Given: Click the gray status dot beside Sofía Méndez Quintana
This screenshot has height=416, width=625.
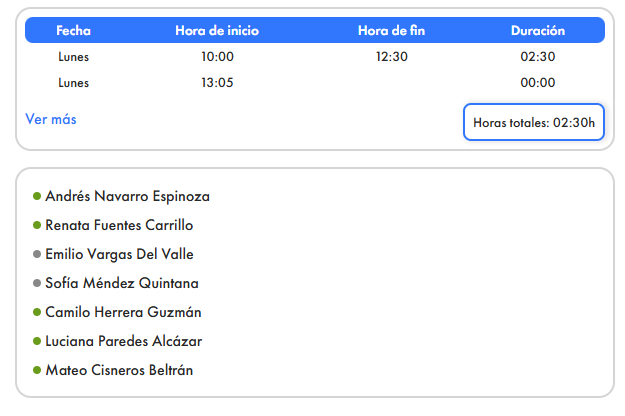Looking at the screenshot, I should coord(37,283).
